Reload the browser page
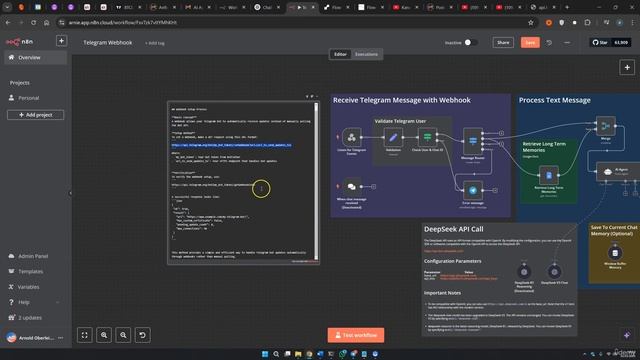This screenshot has width=640, height=360. click(33, 22)
